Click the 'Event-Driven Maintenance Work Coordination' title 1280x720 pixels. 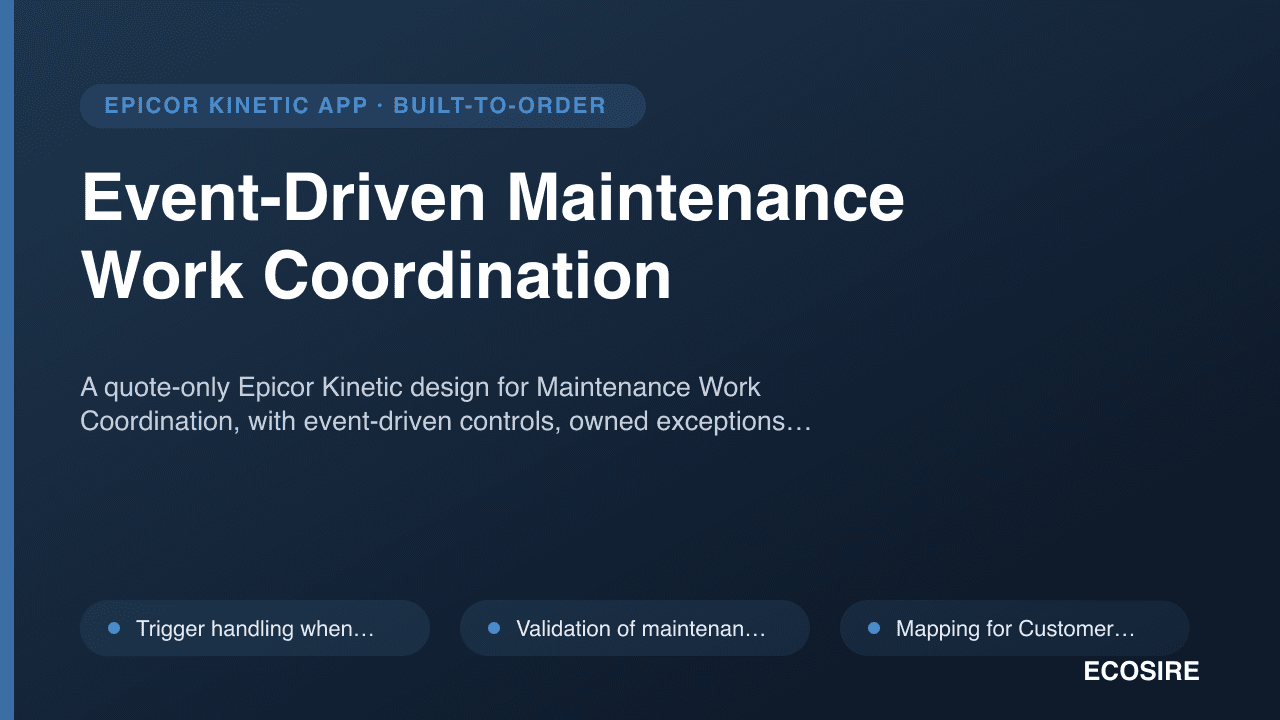(493, 237)
